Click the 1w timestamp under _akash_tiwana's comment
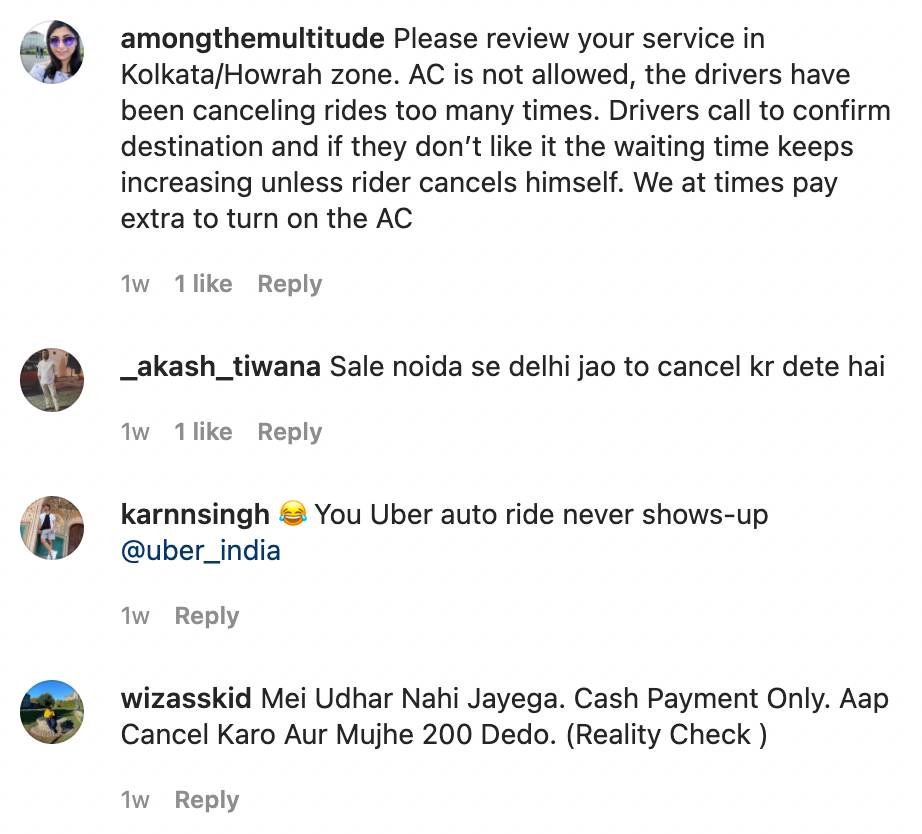Screen dimensions: 922x834 [x=135, y=432]
